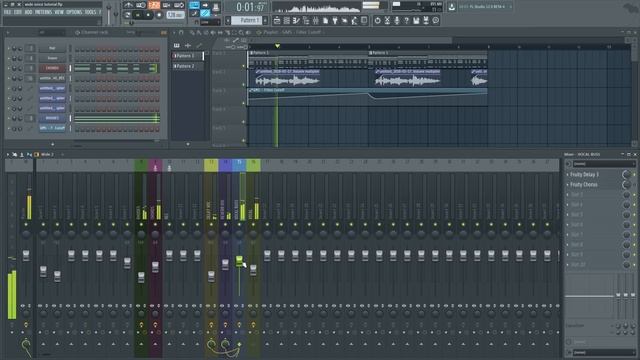Toggle mute LED on the master mixer track
Screen dimensions: 640x360
[26, 224]
